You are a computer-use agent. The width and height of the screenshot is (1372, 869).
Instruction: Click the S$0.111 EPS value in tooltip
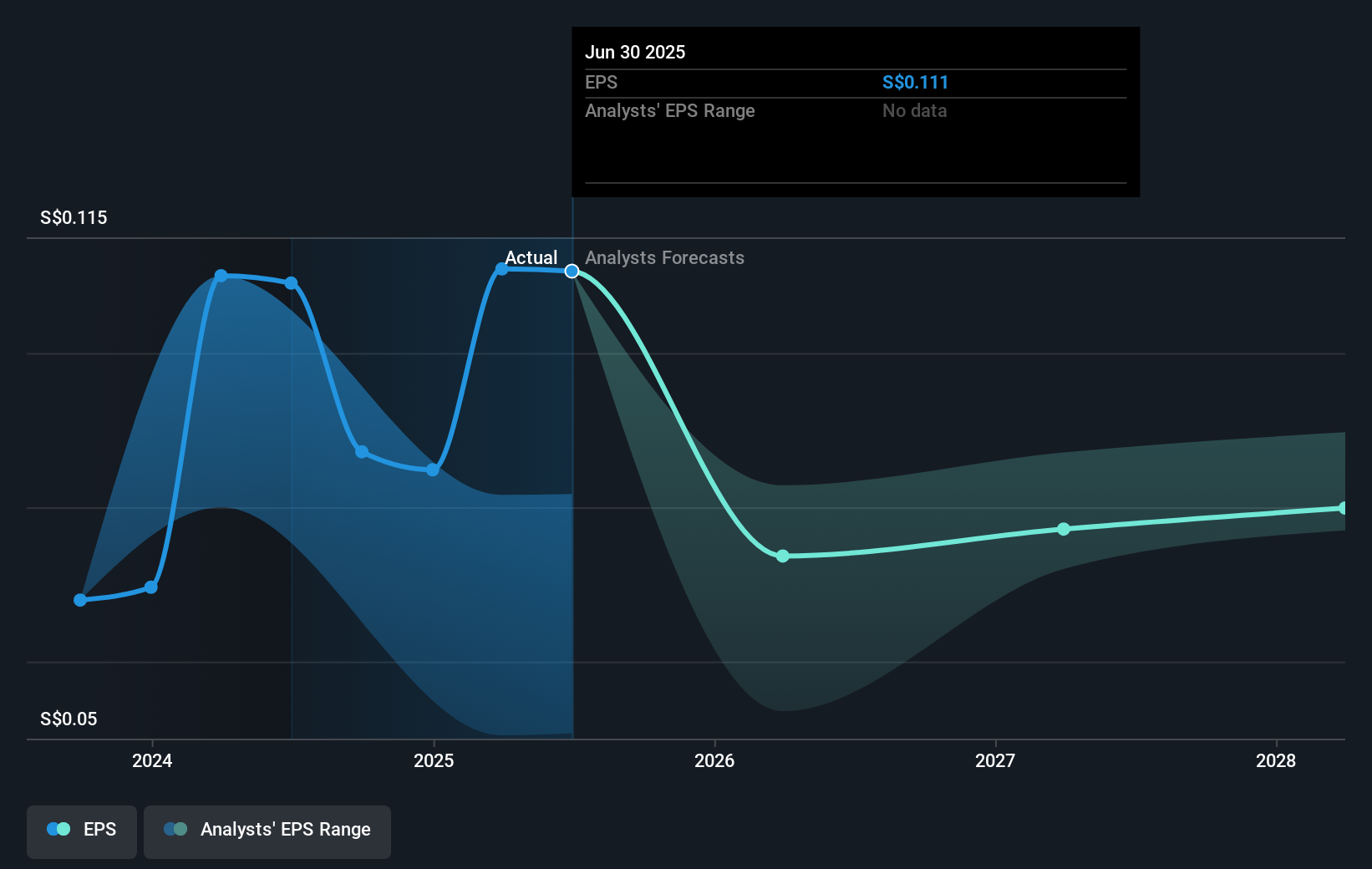coord(915,82)
